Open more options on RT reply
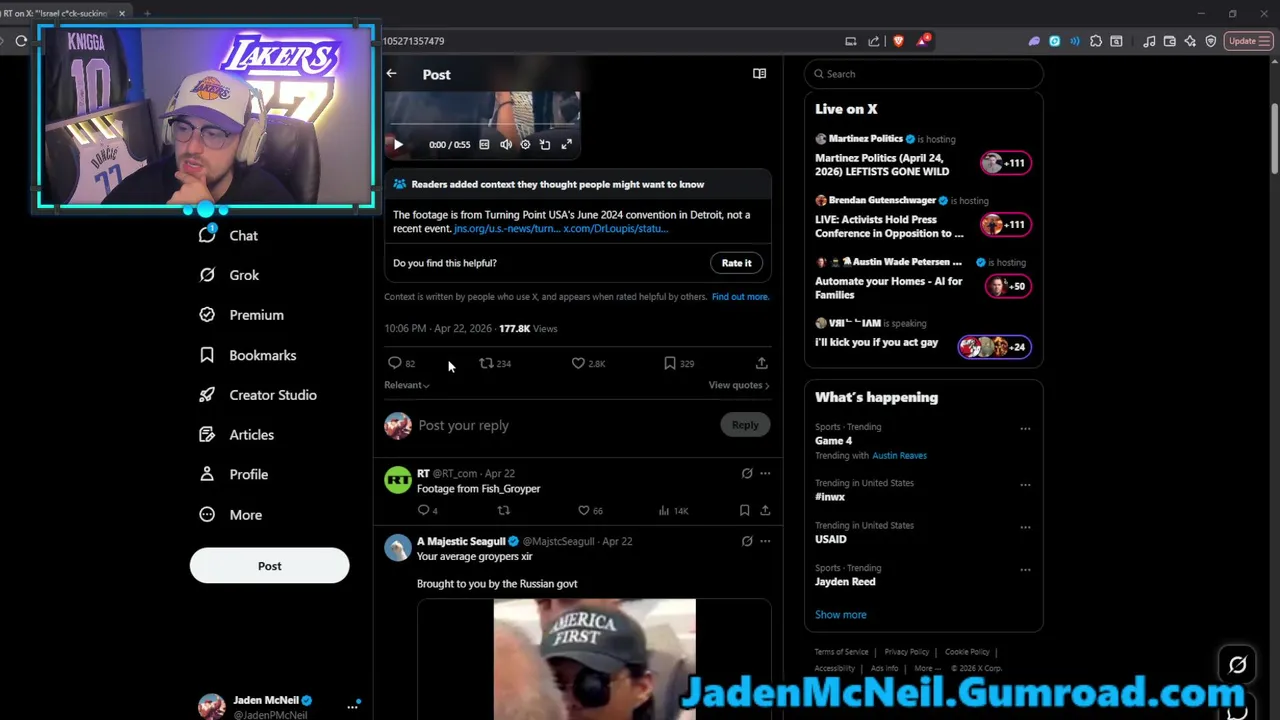 765,473
